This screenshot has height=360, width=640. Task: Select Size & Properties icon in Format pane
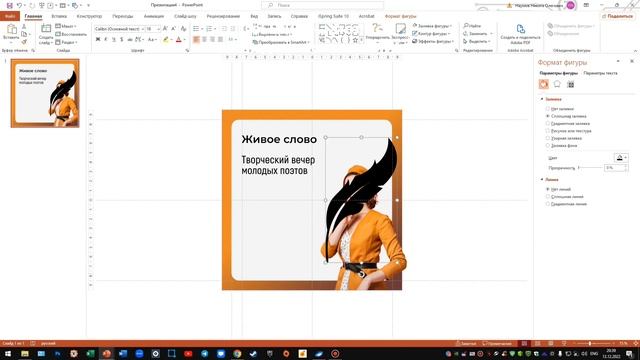click(571, 84)
